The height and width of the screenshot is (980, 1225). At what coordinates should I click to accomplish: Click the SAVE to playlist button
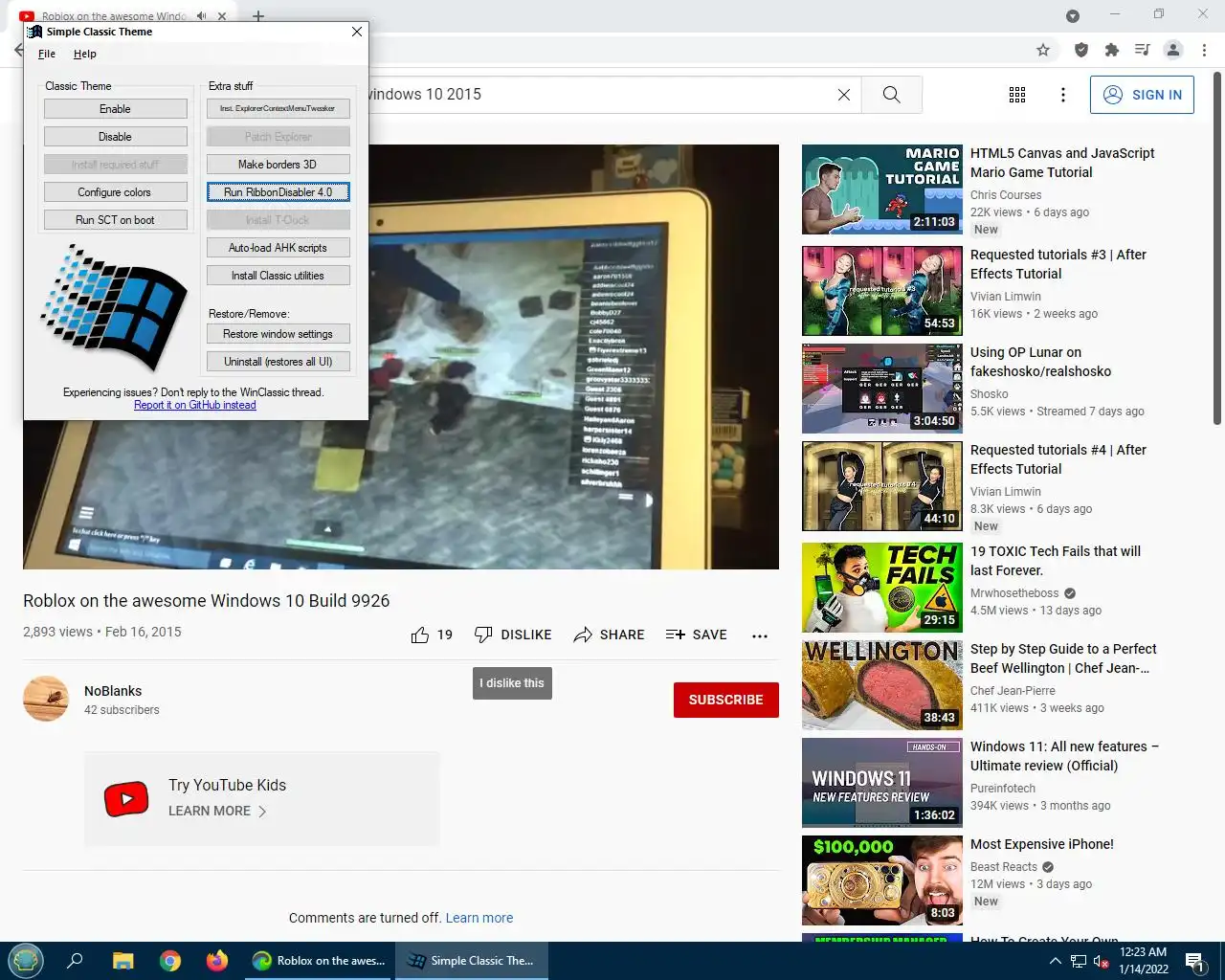(x=696, y=635)
